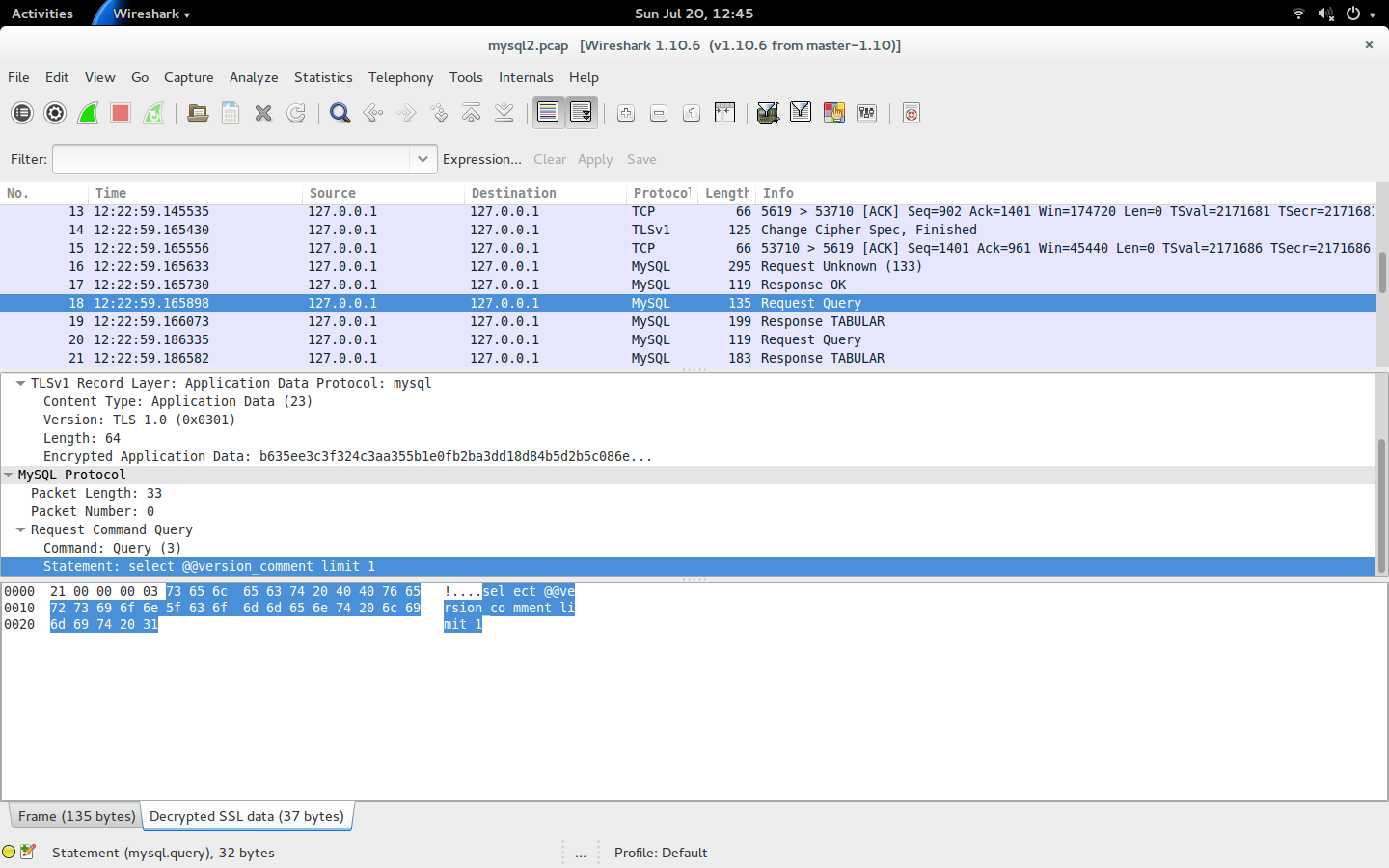Screen dimensions: 1389x868
Task: Close this capture file X icon
Action: tap(263, 113)
